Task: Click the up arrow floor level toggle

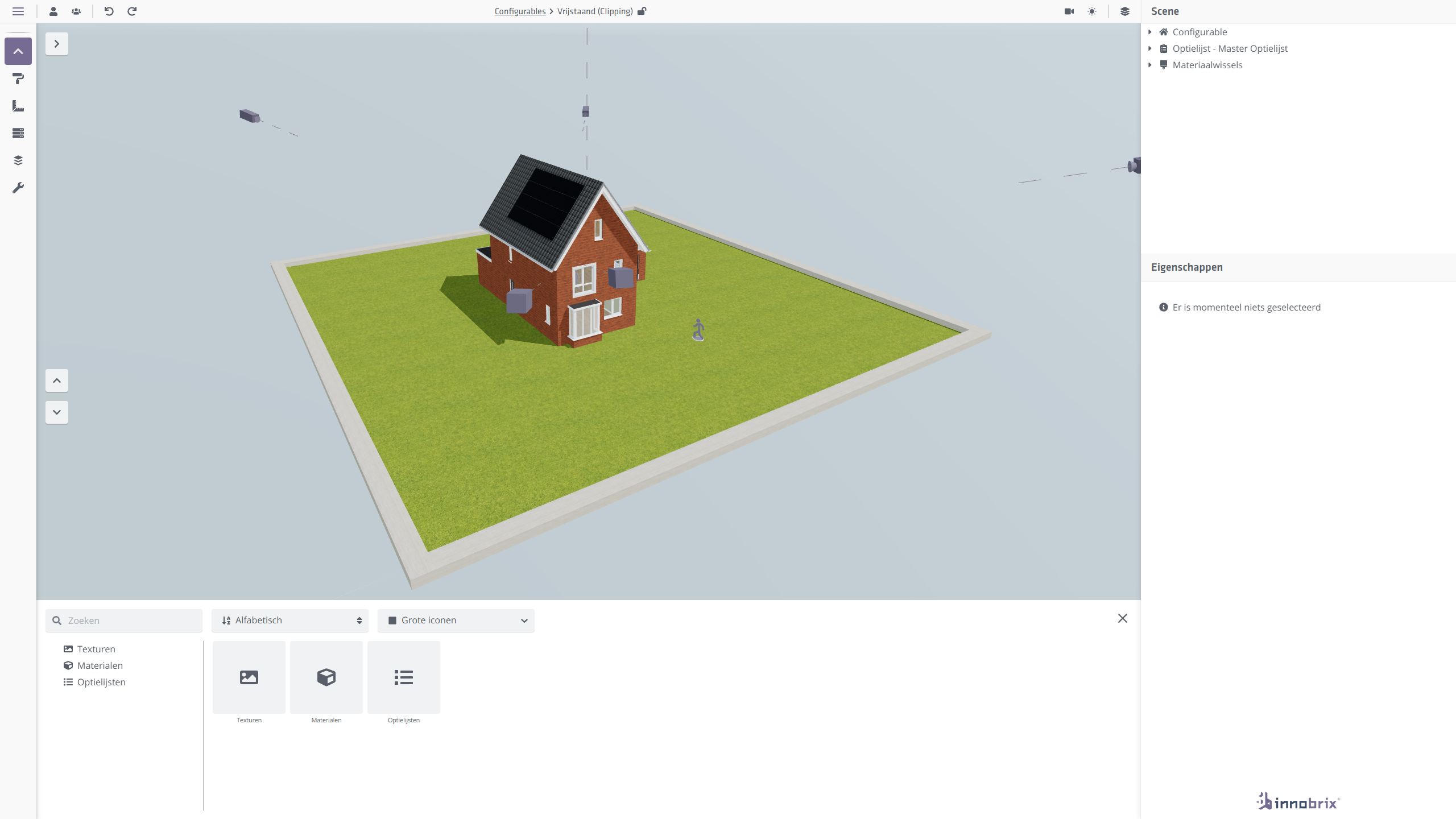Action: [x=56, y=380]
